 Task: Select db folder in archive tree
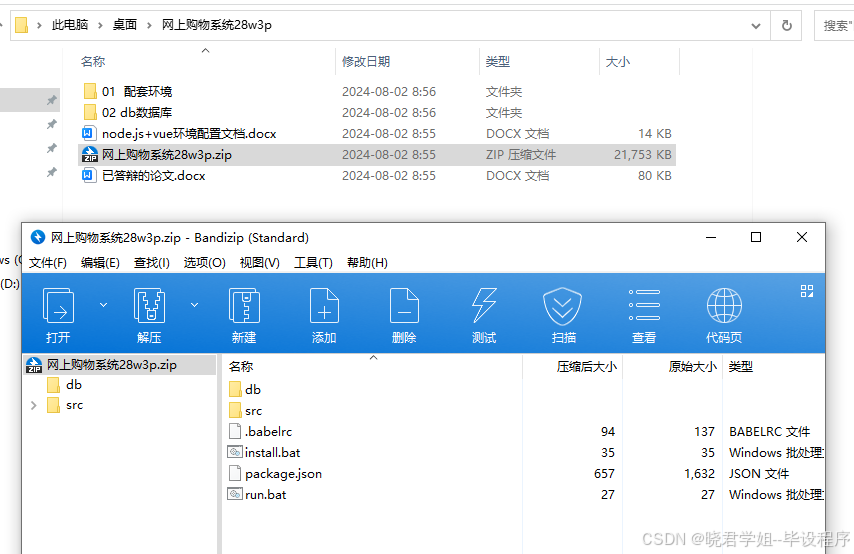74,385
